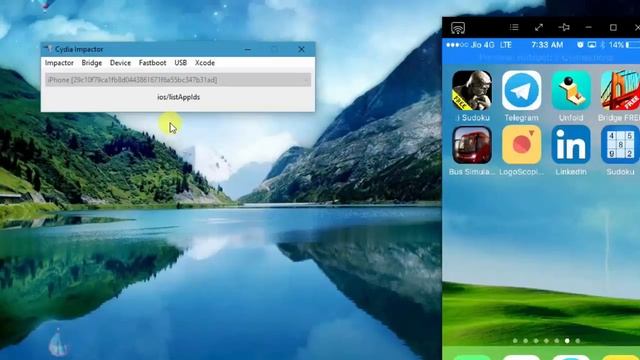Click the Cydia Impactor title bar icon
This screenshot has height=360, width=640.
click(x=49, y=49)
